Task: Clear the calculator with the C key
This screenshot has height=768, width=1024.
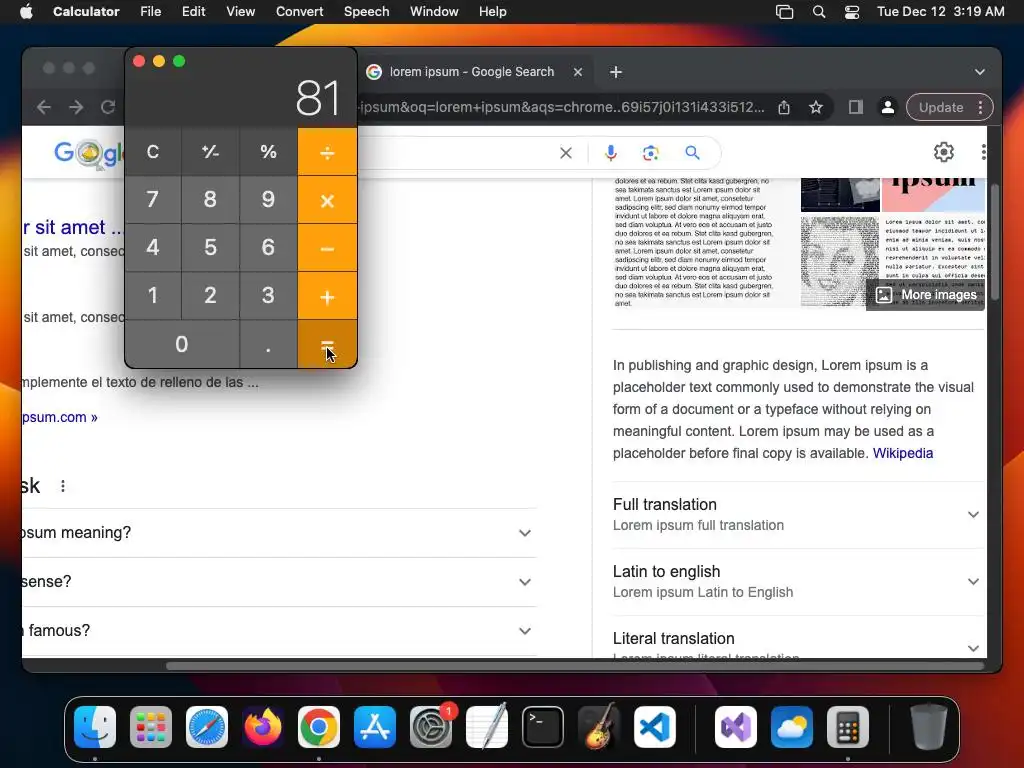Action: [x=153, y=152]
